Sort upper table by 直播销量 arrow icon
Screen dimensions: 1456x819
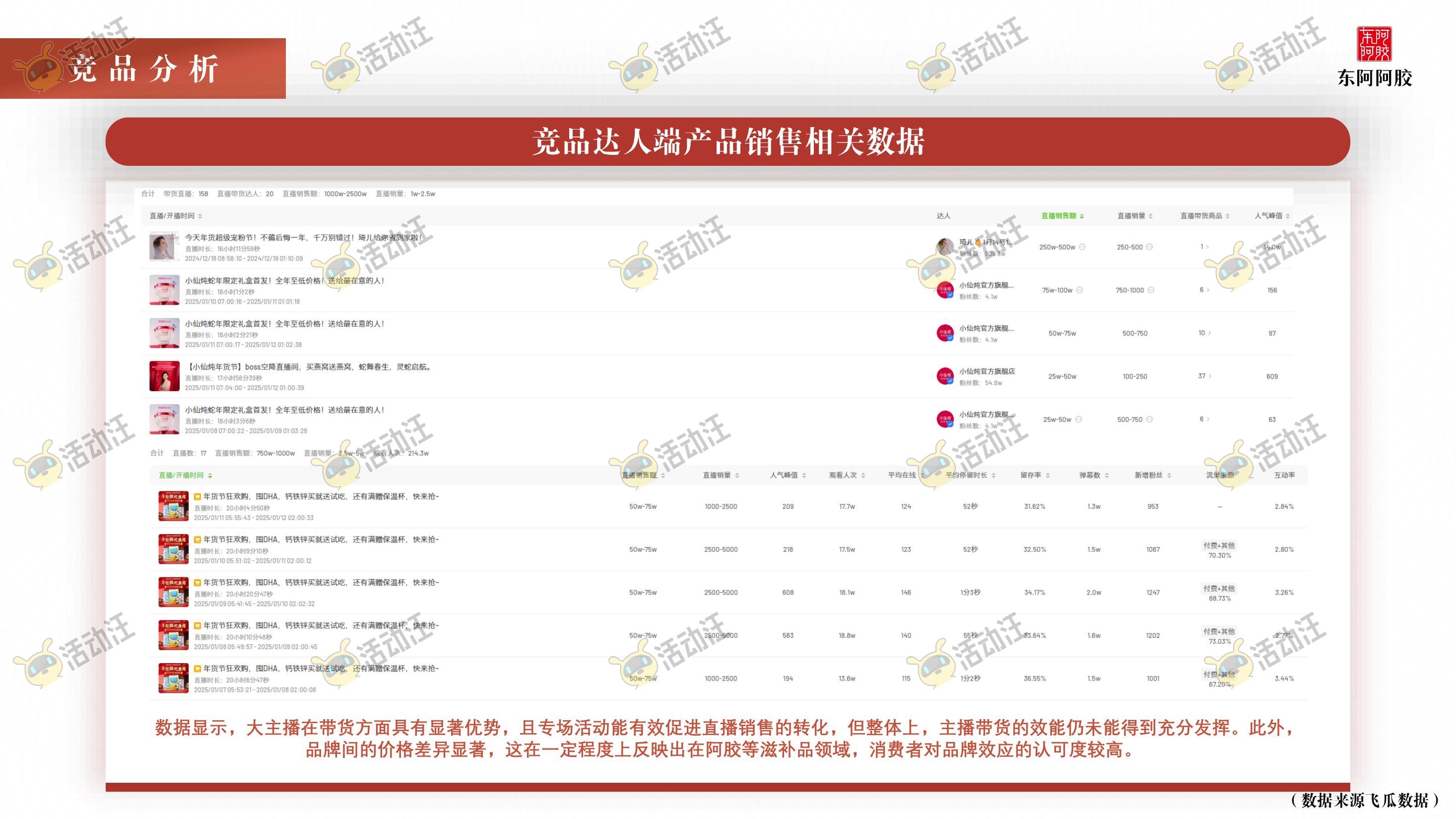point(1151,216)
